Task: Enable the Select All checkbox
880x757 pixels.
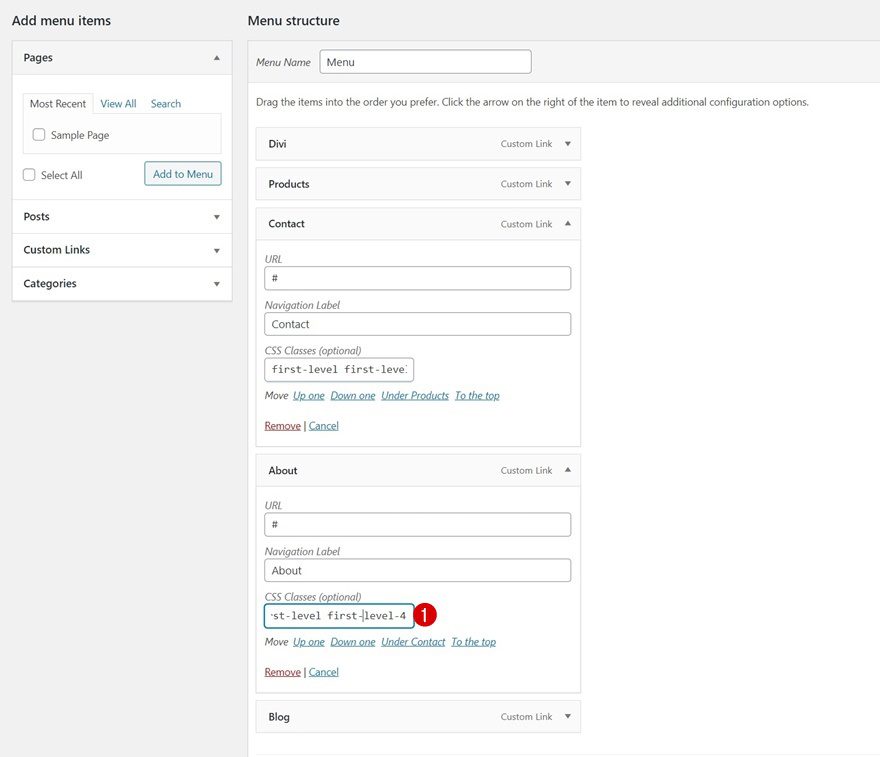Action: [29, 174]
